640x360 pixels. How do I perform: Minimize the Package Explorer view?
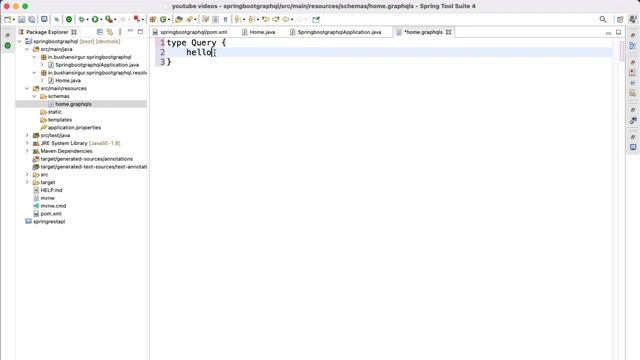tap(130, 31)
